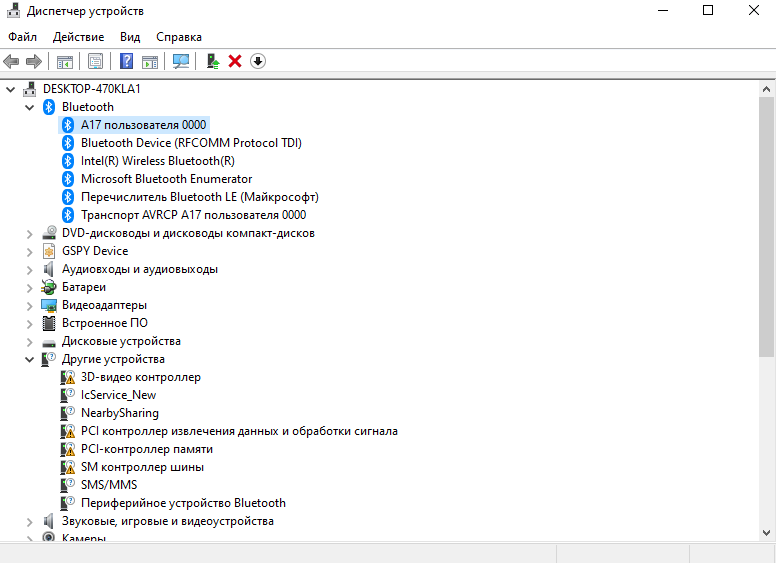This screenshot has height=563, width=776.
Task: Select the NearbySharing device
Action: (x=120, y=413)
